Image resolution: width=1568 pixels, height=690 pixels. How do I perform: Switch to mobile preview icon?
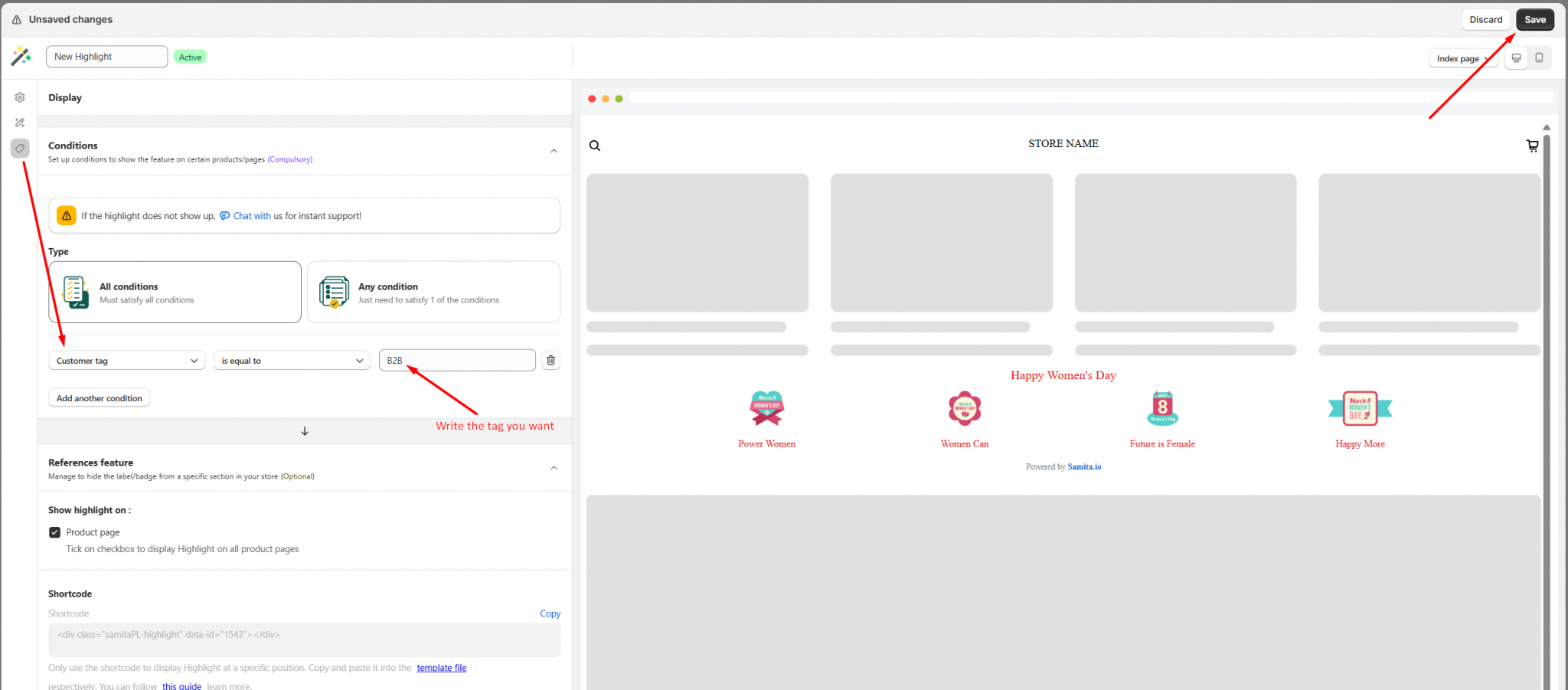click(1539, 58)
